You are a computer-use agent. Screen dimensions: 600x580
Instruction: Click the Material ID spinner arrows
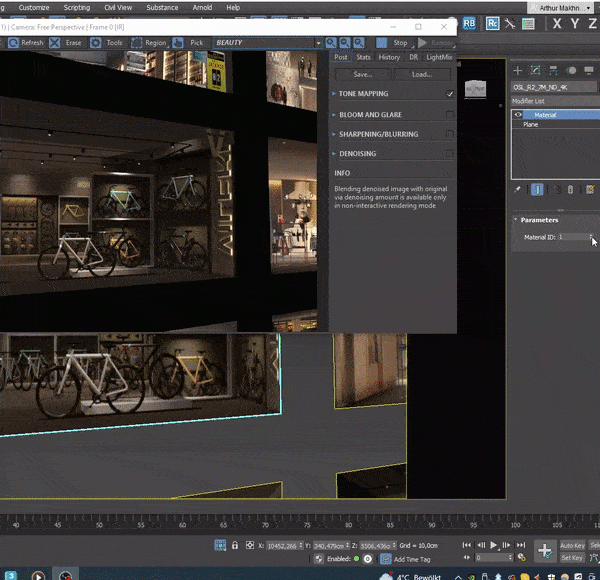click(591, 237)
